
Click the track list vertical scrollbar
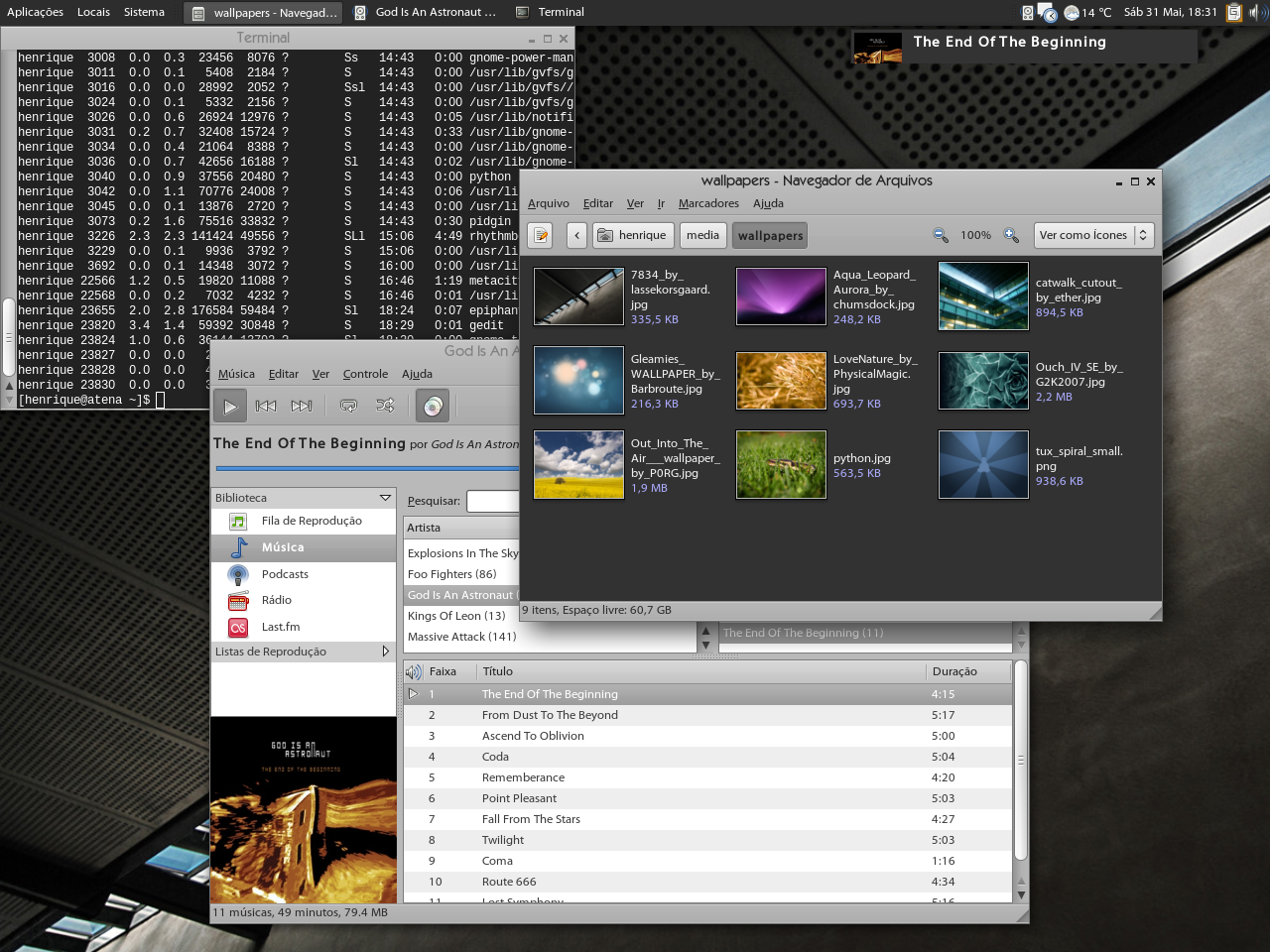tap(1021, 762)
